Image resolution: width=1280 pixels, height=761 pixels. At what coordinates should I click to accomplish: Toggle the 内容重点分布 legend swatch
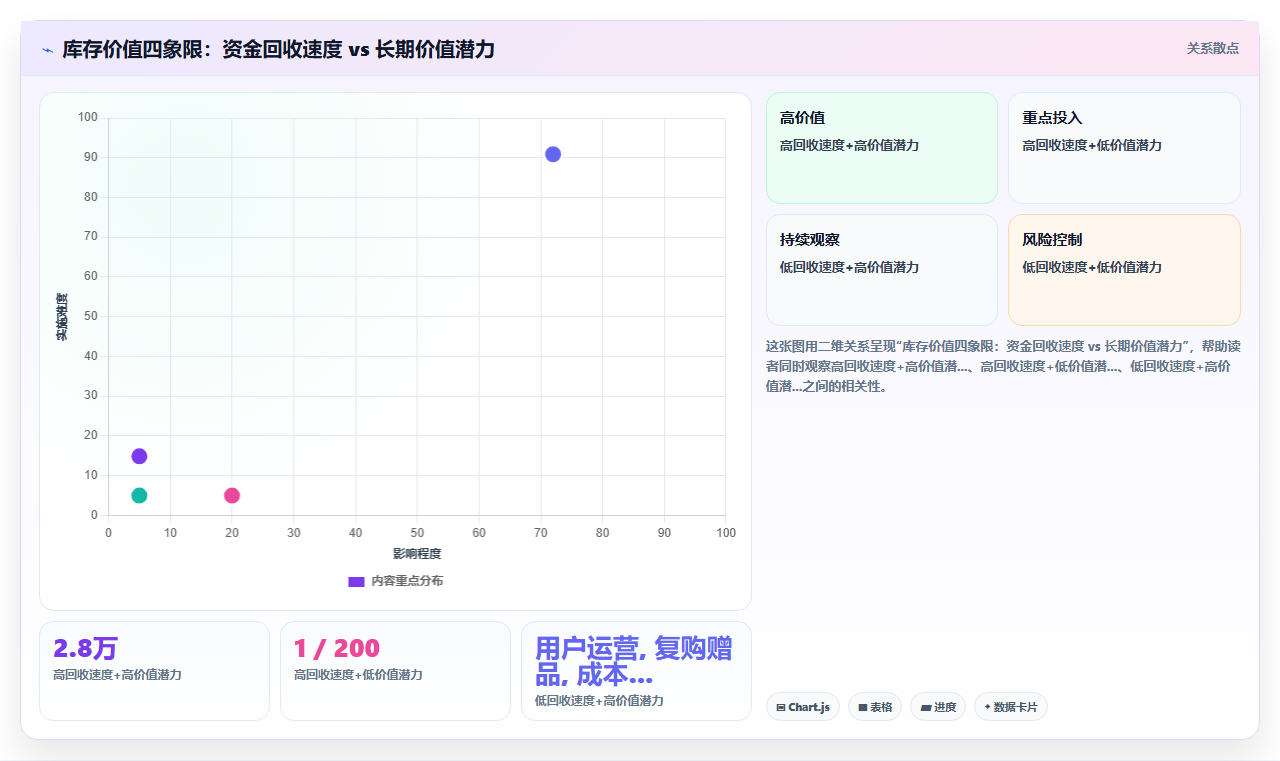(x=356, y=581)
